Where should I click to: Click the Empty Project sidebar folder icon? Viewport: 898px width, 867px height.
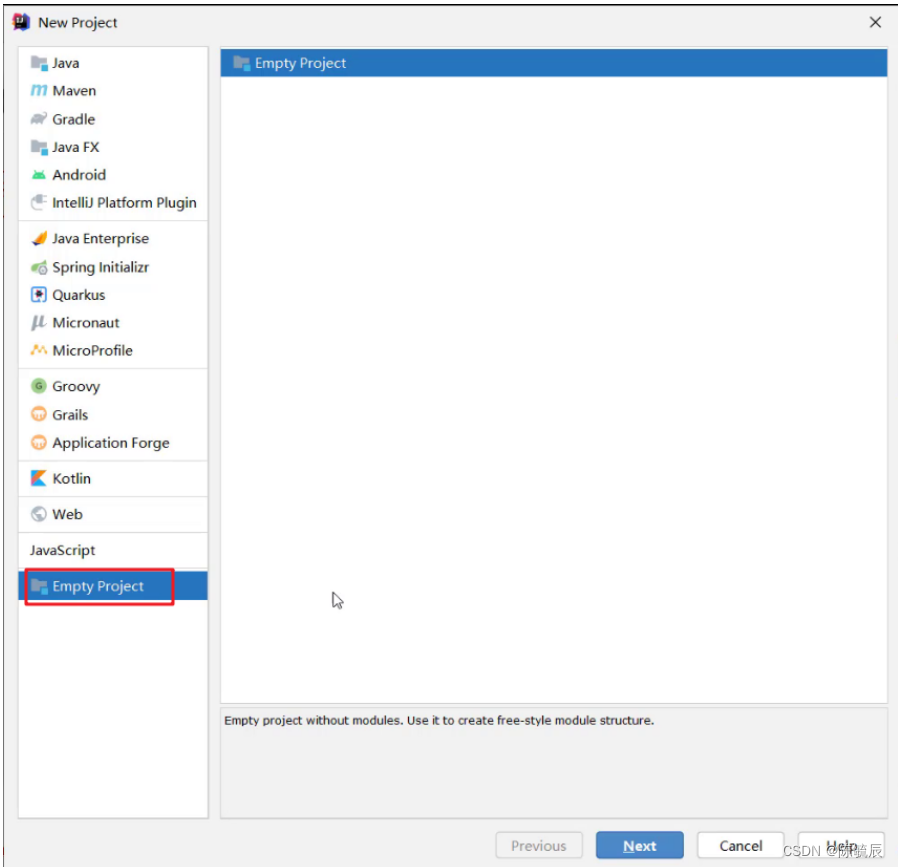click(39, 586)
